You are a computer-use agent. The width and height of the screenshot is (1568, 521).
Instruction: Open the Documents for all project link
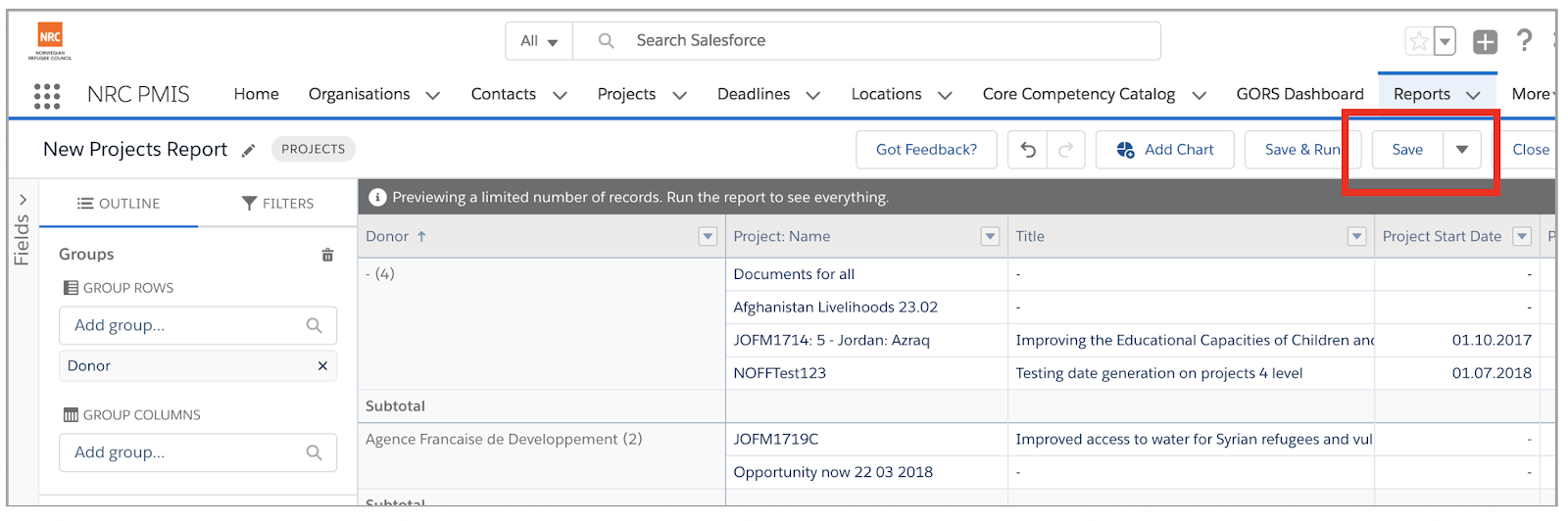794,274
